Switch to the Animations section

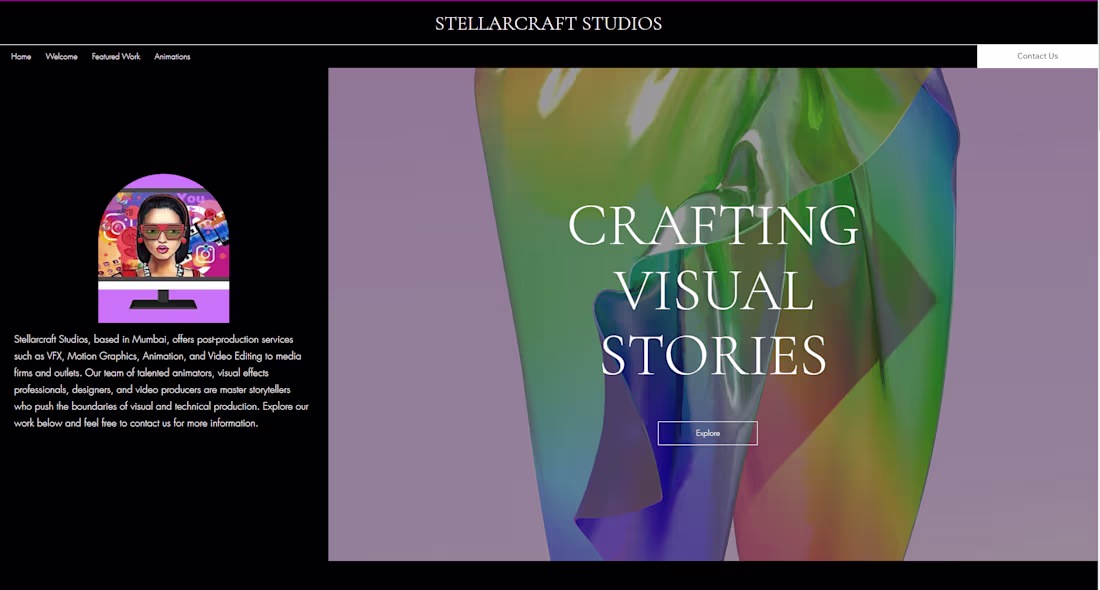(171, 56)
